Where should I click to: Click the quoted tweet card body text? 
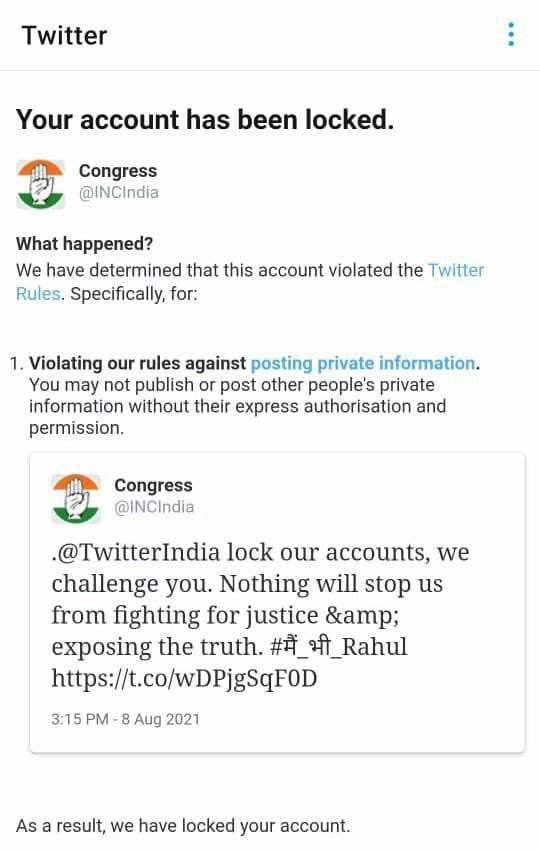click(261, 615)
